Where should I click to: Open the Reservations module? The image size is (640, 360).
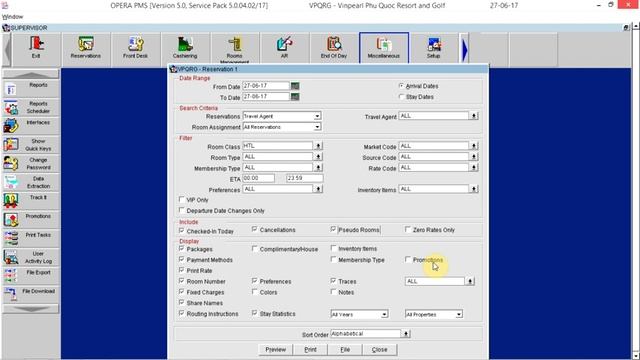pyautogui.click(x=86, y=48)
